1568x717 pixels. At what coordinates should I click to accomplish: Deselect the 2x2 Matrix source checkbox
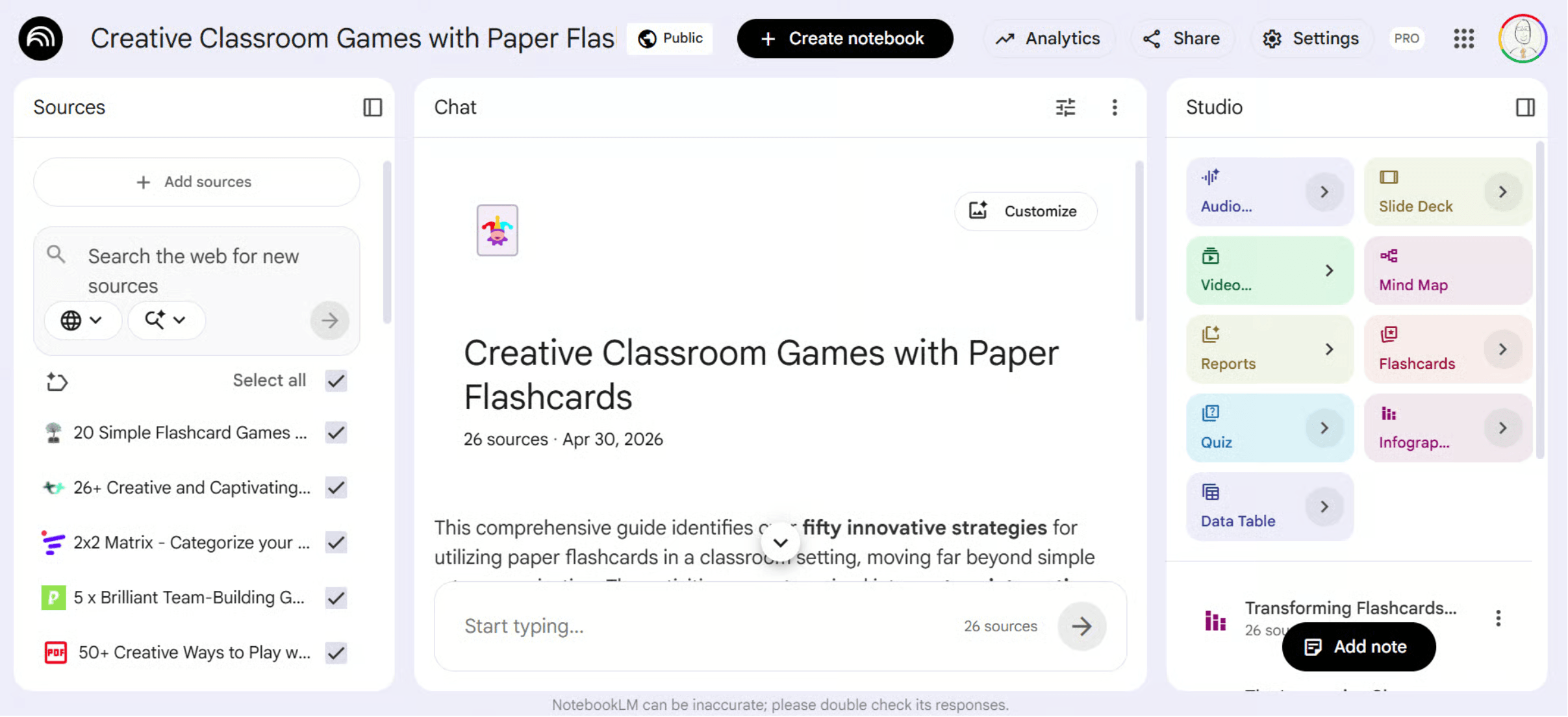pos(336,542)
